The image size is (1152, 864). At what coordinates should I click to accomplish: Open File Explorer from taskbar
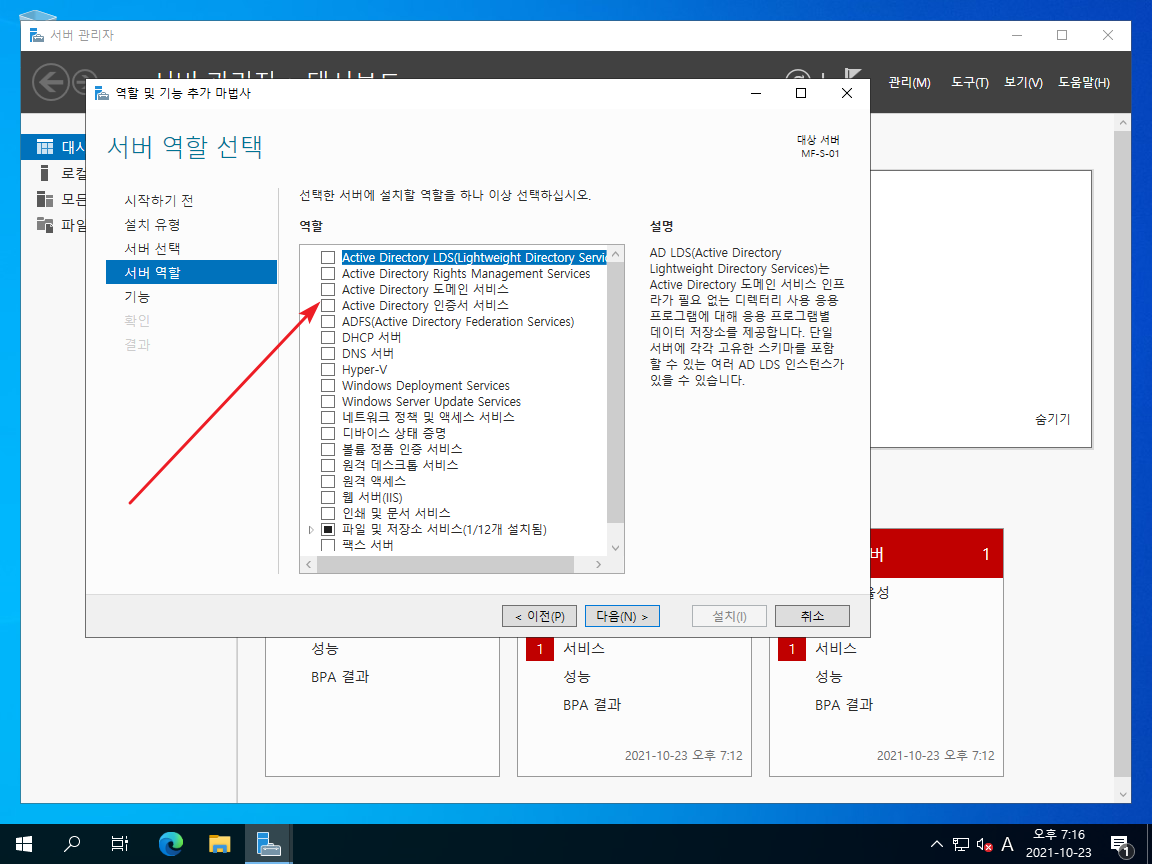[220, 843]
